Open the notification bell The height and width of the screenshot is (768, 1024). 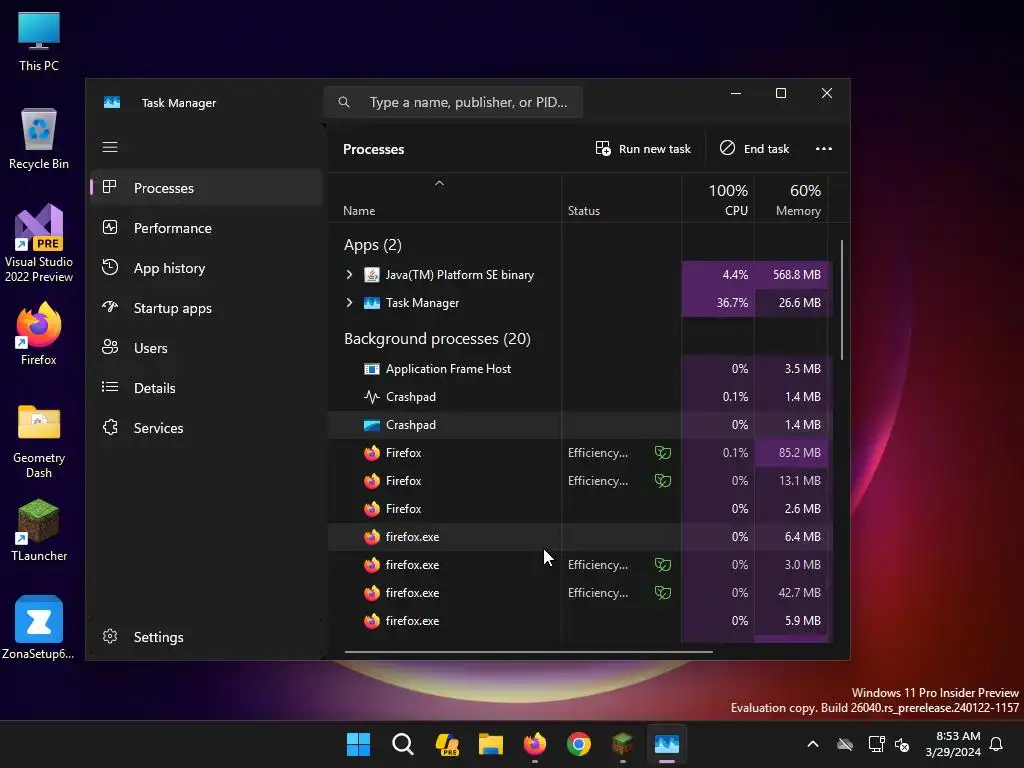pos(997,744)
